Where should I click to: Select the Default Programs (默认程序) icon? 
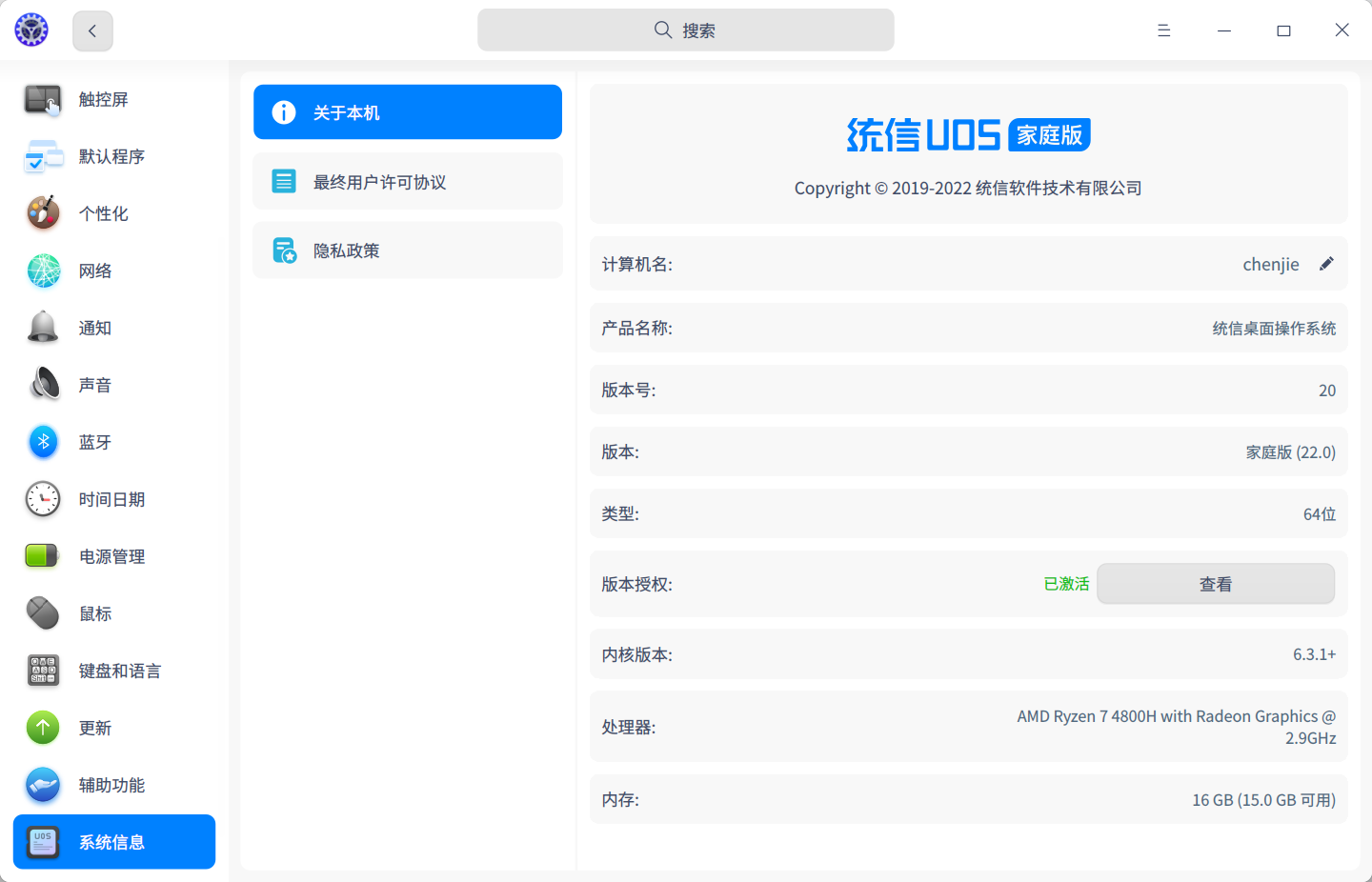[43, 156]
